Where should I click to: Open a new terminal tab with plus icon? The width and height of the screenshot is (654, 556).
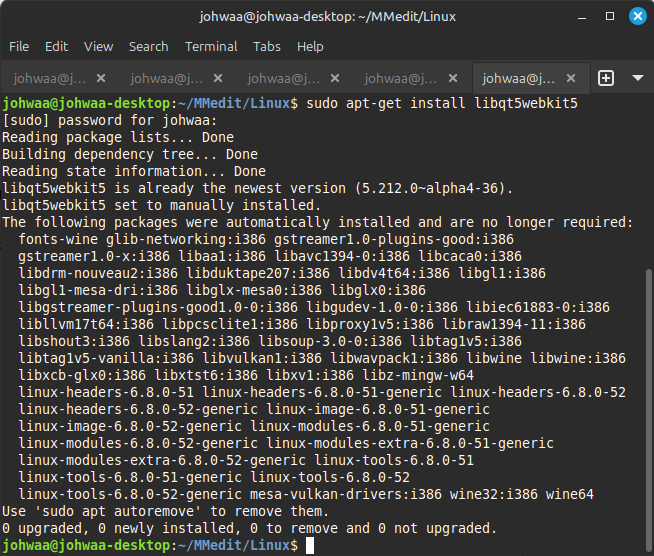[606, 78]
